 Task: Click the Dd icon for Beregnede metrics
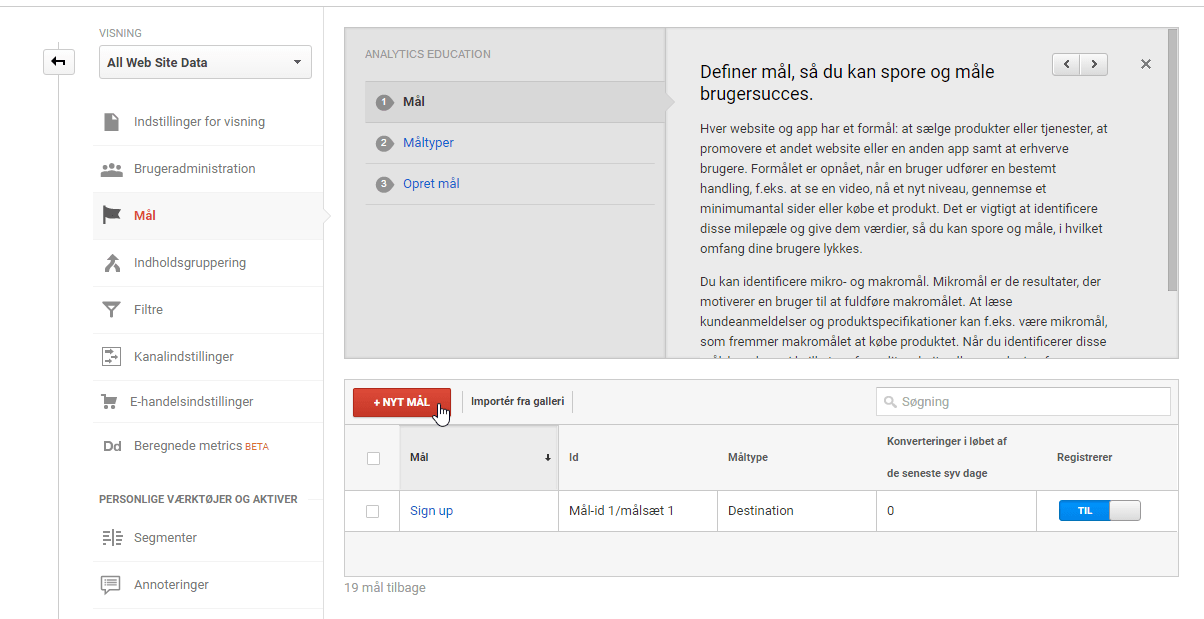coord(112,446)
